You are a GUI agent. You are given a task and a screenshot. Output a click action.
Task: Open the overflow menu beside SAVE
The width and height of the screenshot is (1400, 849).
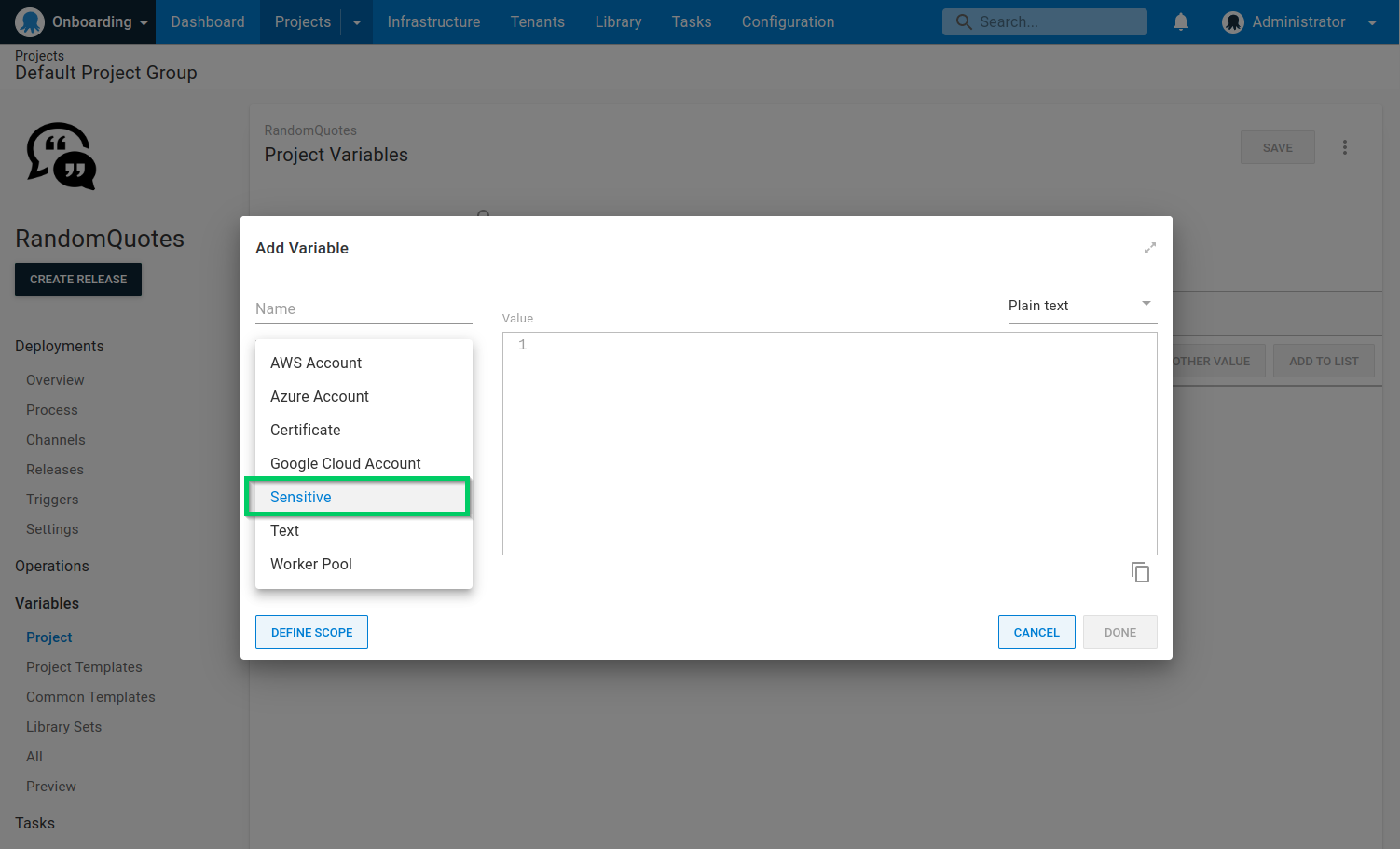[1345, 147]
